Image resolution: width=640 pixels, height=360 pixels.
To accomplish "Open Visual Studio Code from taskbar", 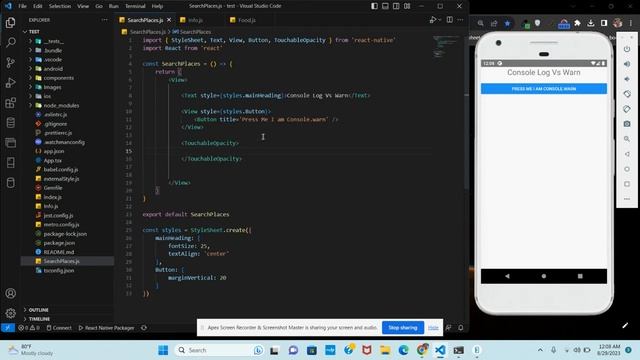I will click(x=440, y=350).
